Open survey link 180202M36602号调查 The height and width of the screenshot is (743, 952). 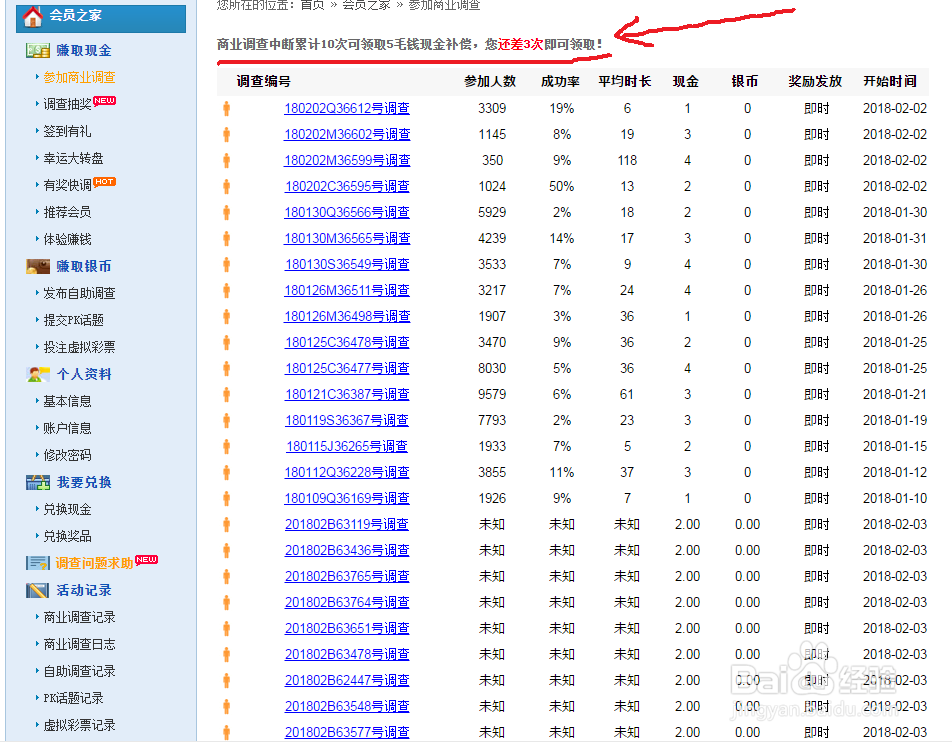[x=347, y=134]
